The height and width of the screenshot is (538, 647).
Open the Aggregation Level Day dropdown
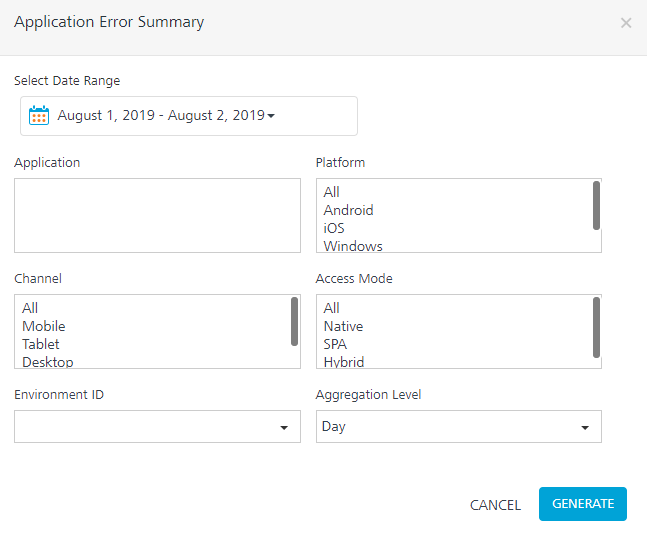pyautogui.click(x=459, y=427)
